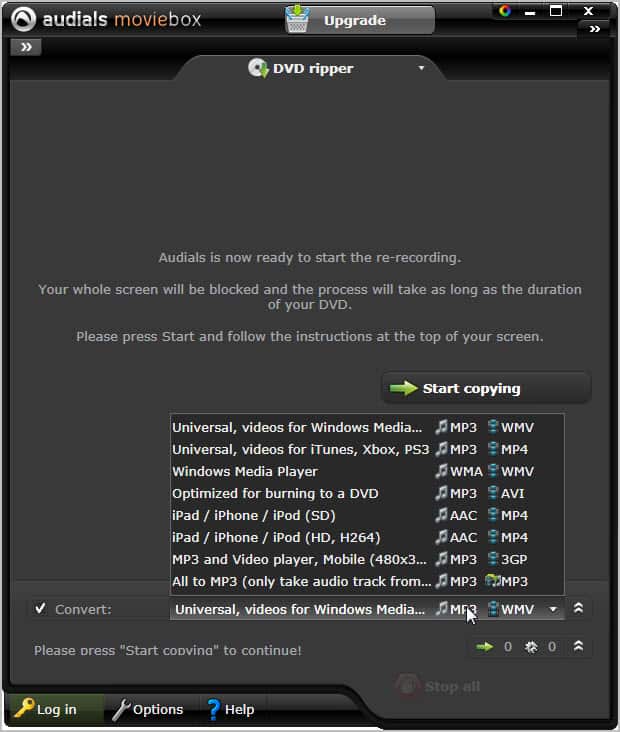Click 'Audials is now ready' message text
This screenshot has width=620, height=732.
pos(310,258)
